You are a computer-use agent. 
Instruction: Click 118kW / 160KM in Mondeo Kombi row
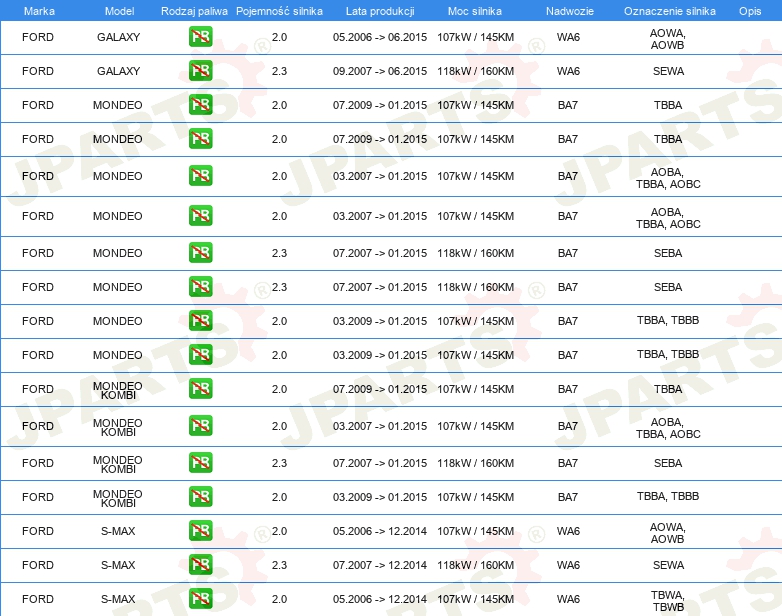pyautogui.click(x=475, y=463)
